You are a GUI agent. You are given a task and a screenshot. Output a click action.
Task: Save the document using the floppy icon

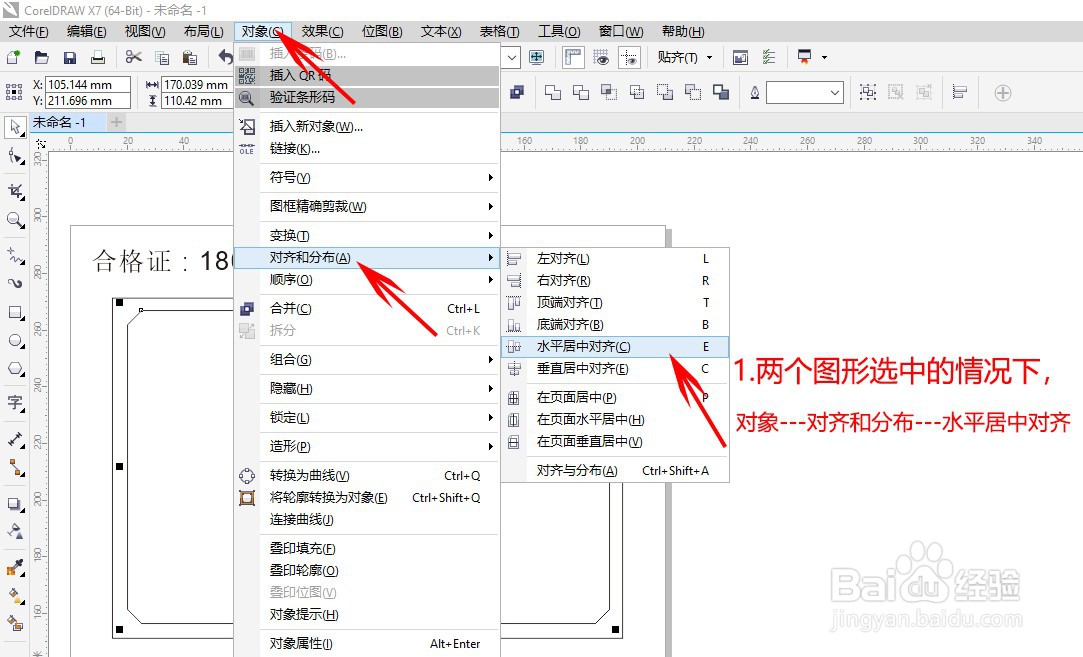pyautogui.click(x=70, y=57)
